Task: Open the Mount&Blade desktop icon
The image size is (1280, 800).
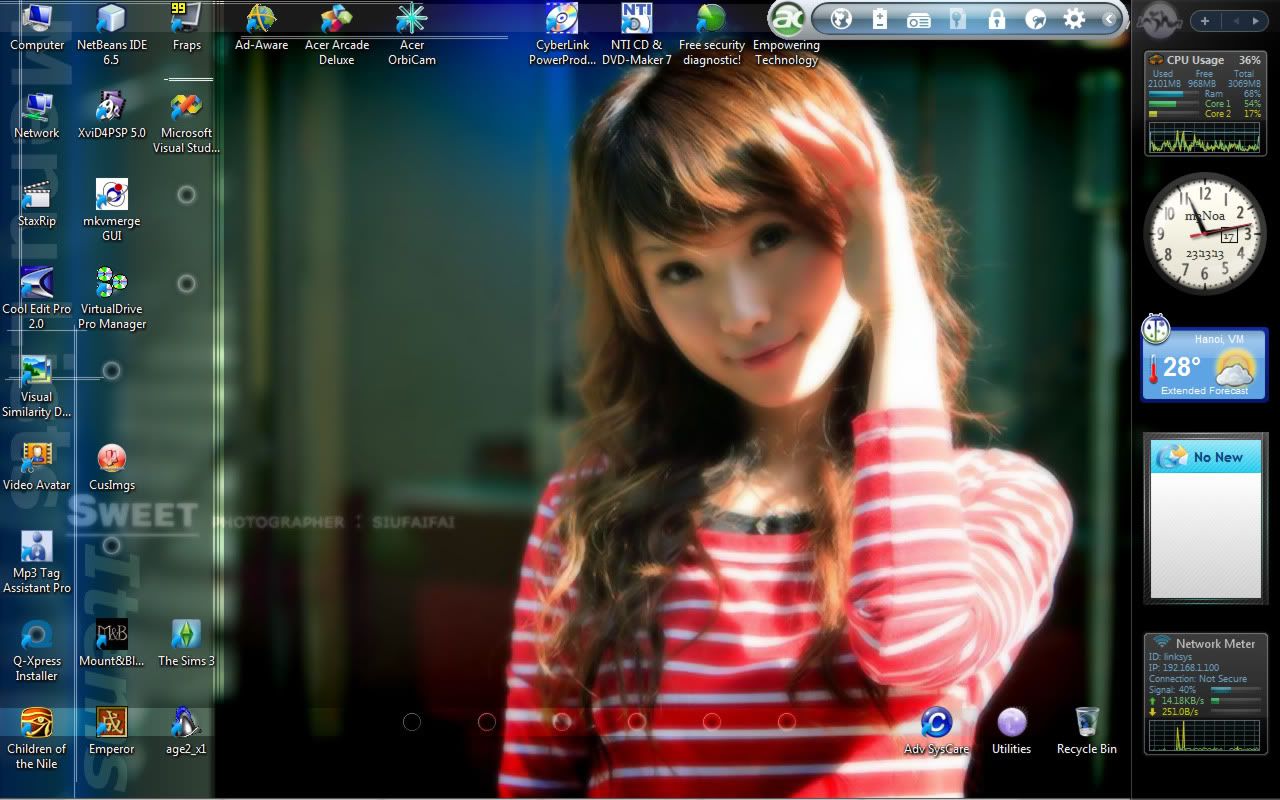Action: 111,636
